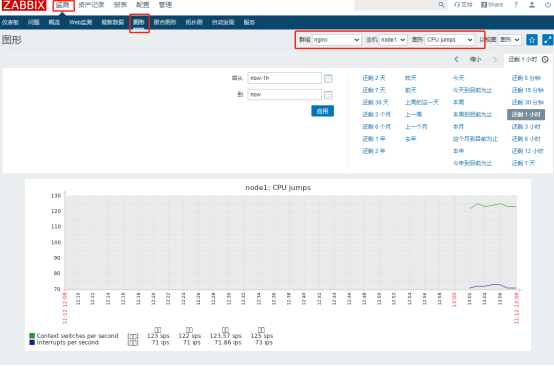This screenshot has width=554, height=366.
Task: Select the last 7 days range
Action: pyautogui.click(x=374, y=90)
